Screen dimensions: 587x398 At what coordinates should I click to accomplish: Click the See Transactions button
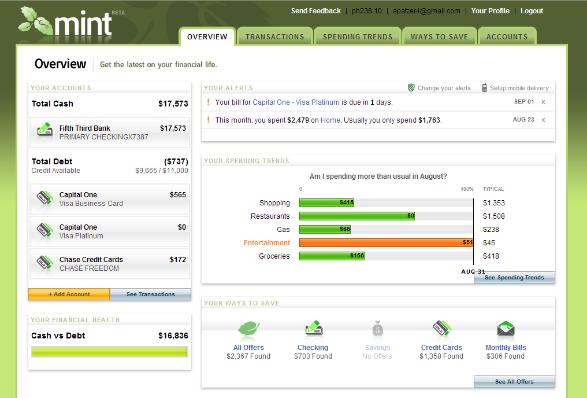pos(150,294)
